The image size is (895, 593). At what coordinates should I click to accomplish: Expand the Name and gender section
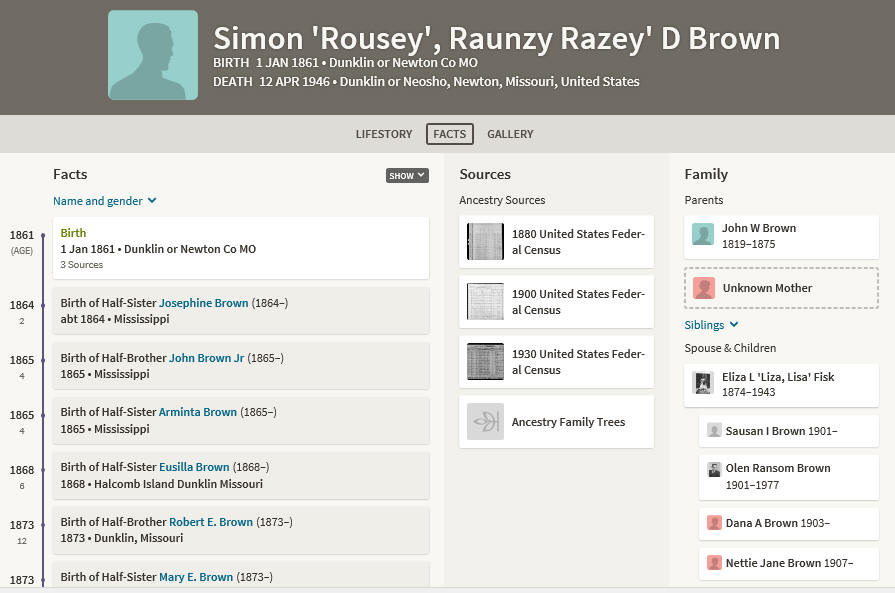(x=104, y=201)
